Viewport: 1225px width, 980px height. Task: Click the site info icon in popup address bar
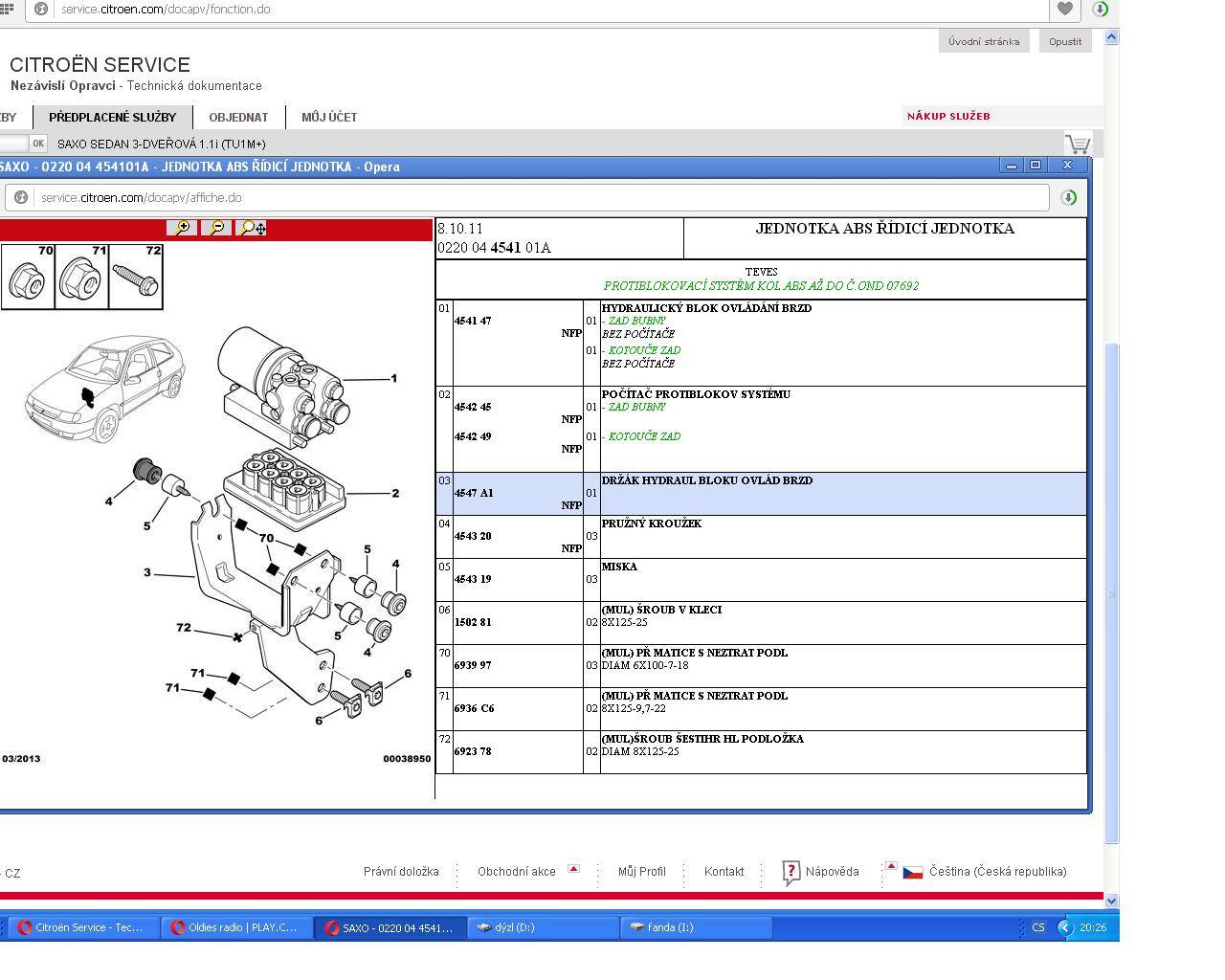[21, 197]
